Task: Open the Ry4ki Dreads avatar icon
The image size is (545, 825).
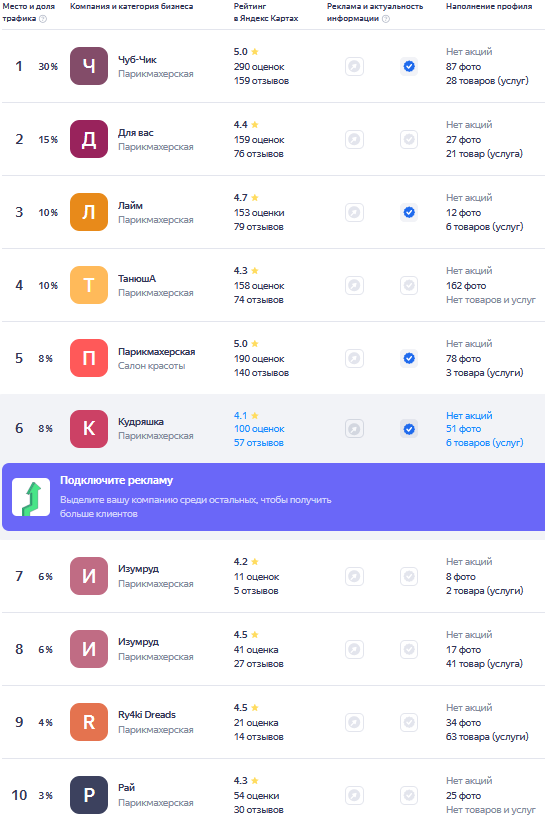Action: click(x=89, y=722)
